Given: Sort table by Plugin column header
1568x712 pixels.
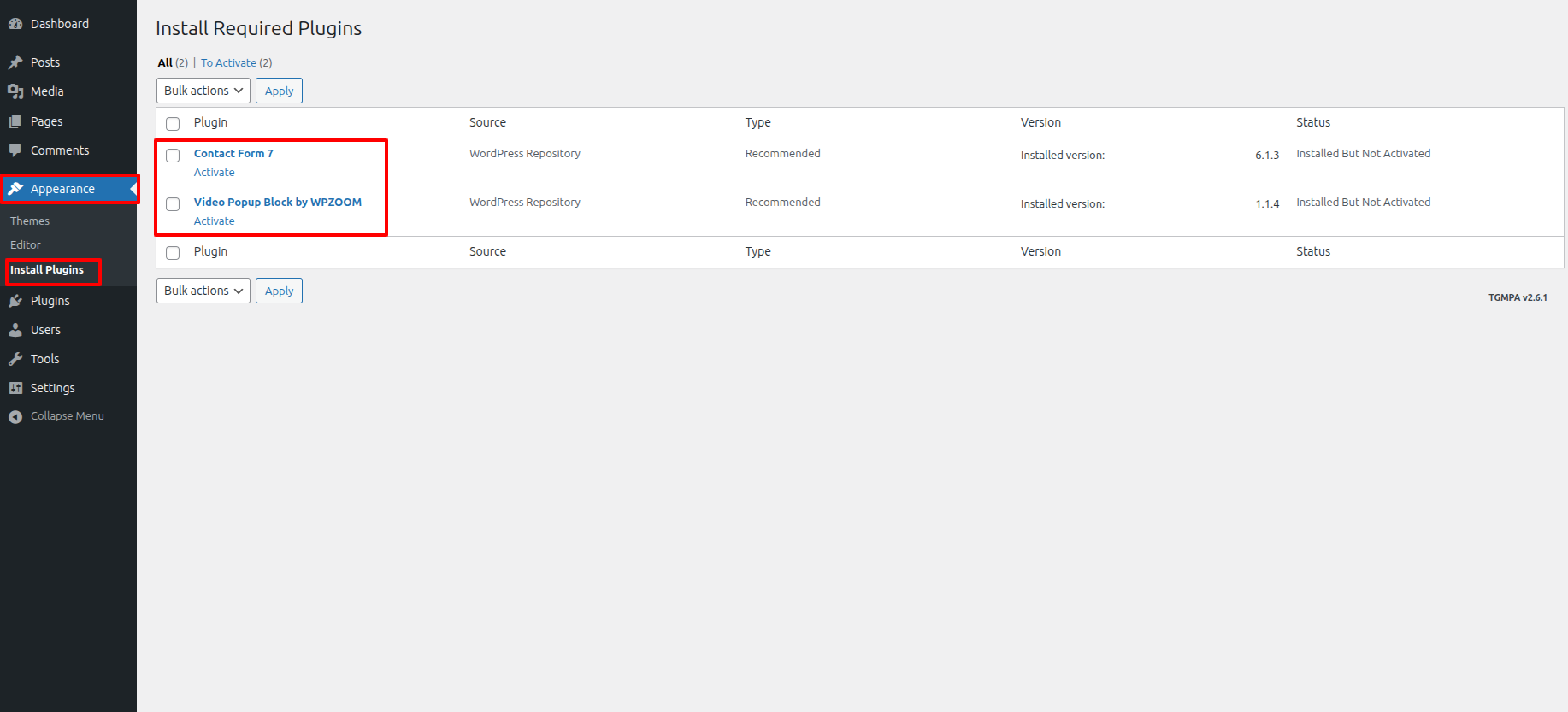Looking at the screenshot, I should coord(210,122).
